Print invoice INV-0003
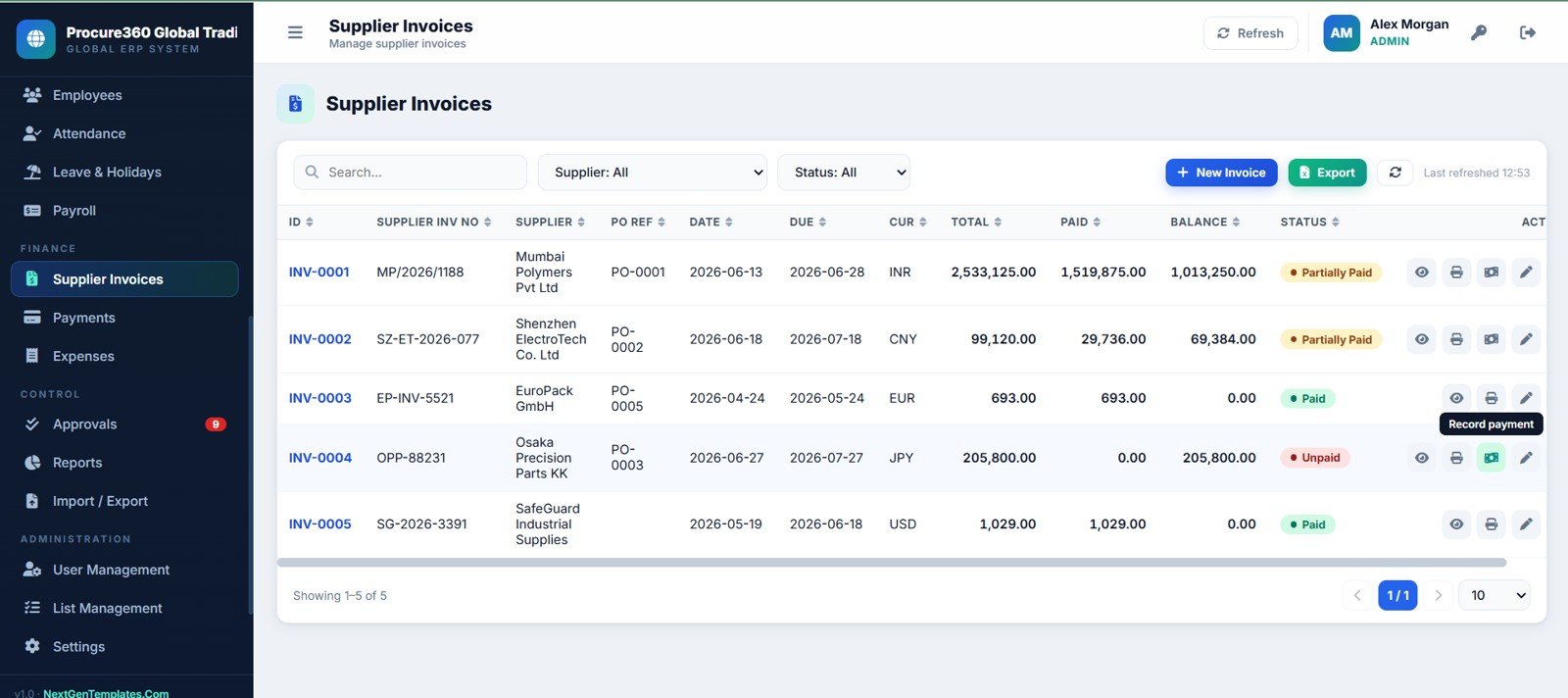The image size is (1568, 698). [x=1492, y=398]
